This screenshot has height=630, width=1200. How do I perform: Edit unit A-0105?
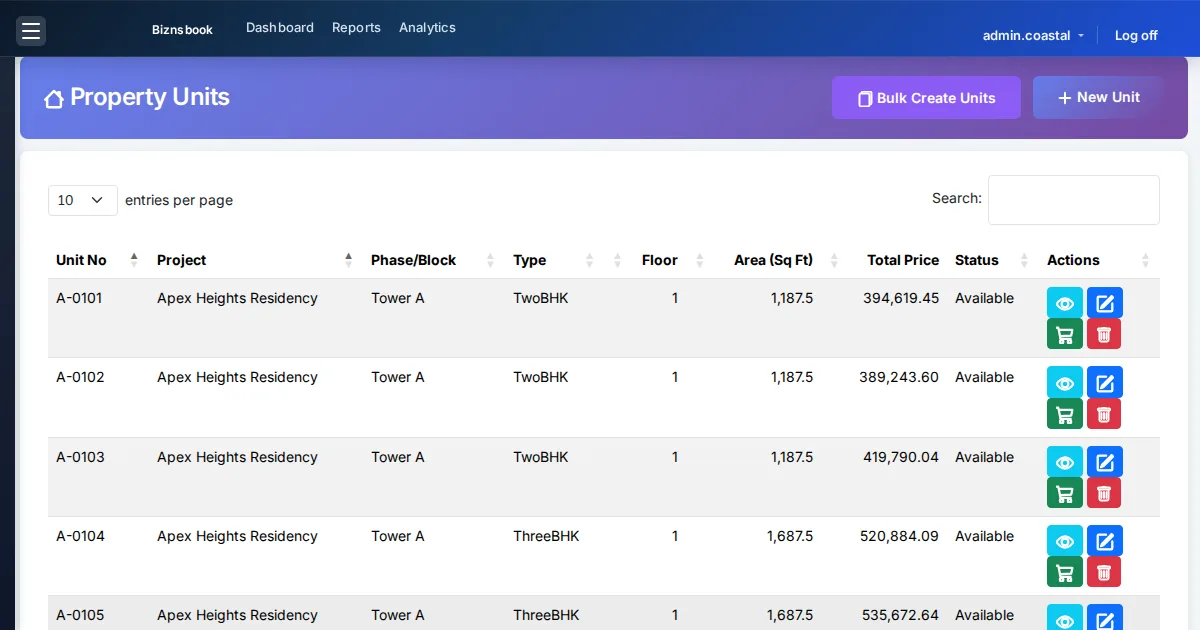pos(1105,619)
